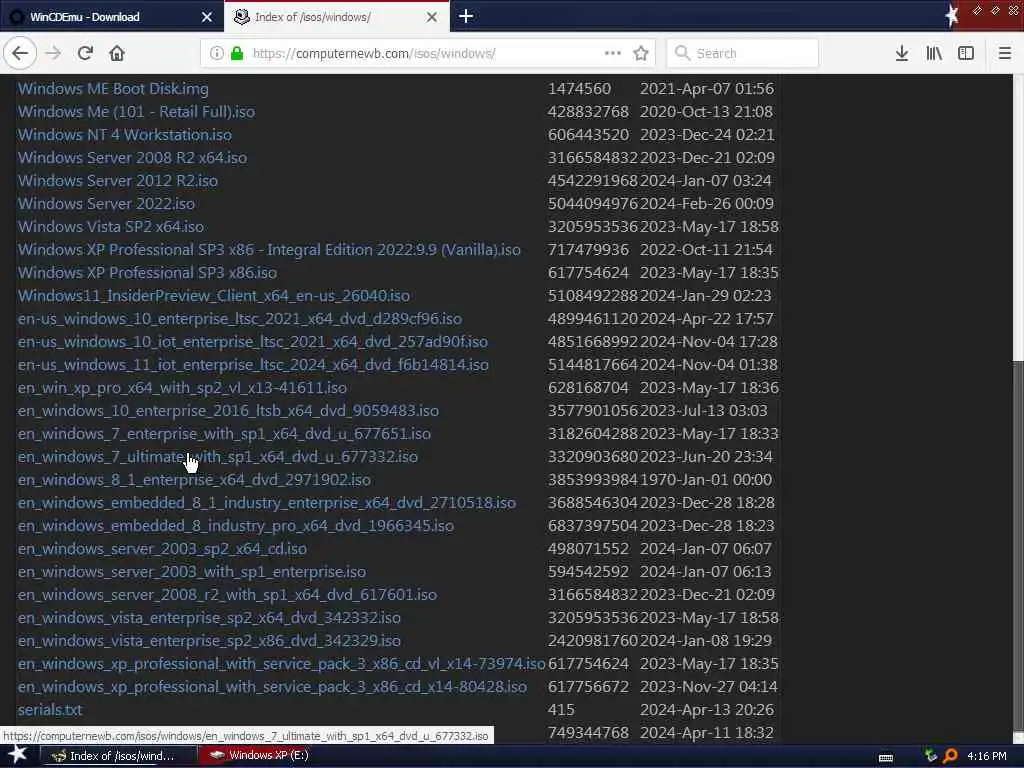Click en-us_windows_10_iot_enterprise_ltsc_2021 iso
The width and height of the screenshot is (1024, 768).
[253, 342]
